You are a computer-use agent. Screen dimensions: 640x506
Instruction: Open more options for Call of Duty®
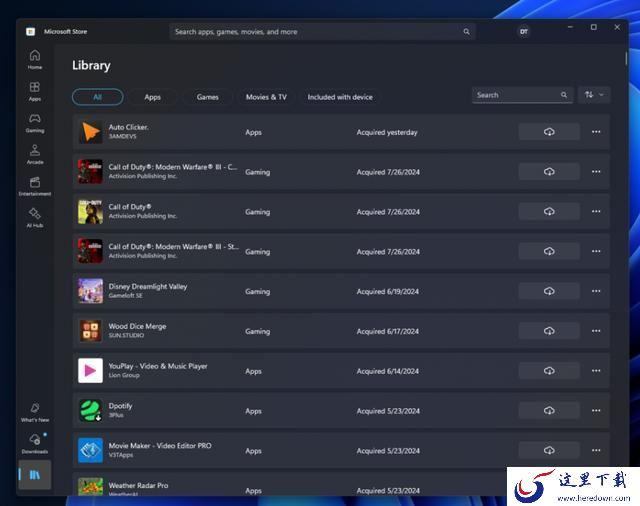[596, 211]
